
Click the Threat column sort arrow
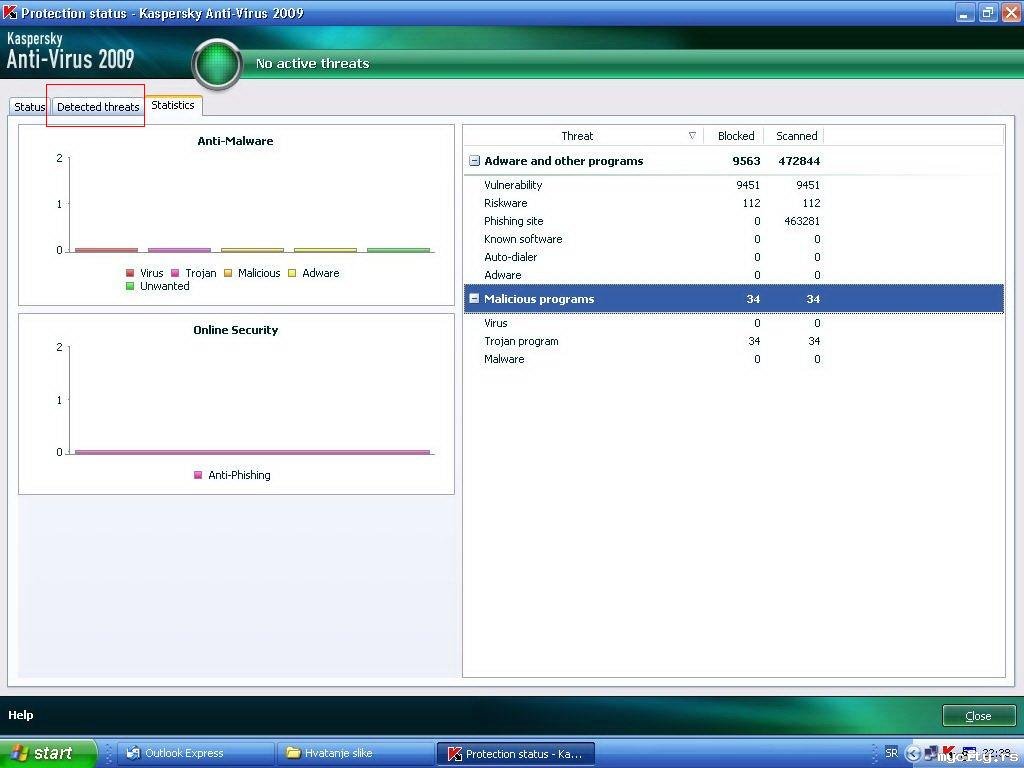(x=692, y=136)
